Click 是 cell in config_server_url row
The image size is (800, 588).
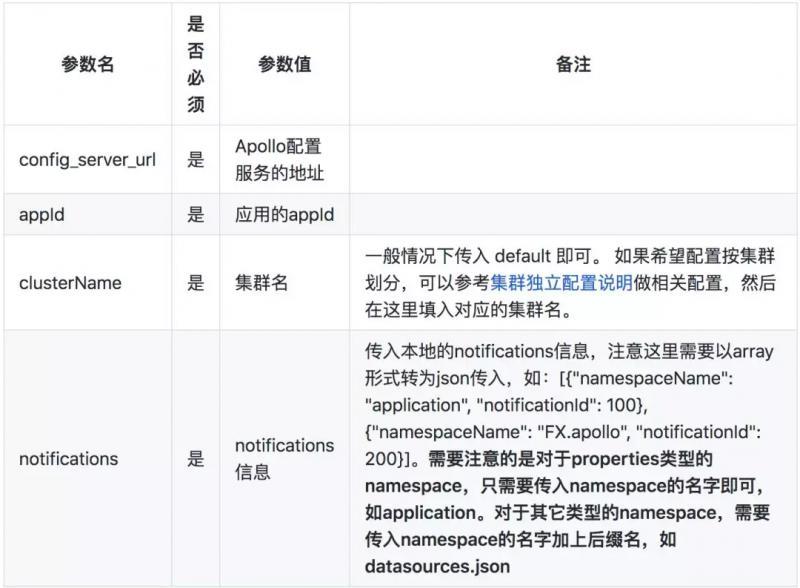[191, 160]
